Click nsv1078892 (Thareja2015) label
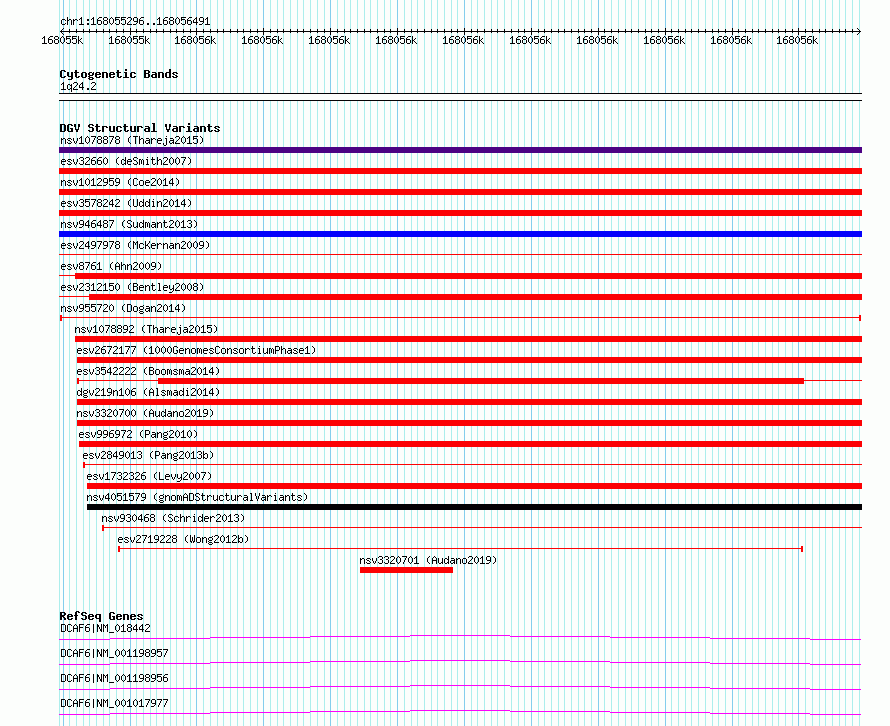 tap(146, 329)
